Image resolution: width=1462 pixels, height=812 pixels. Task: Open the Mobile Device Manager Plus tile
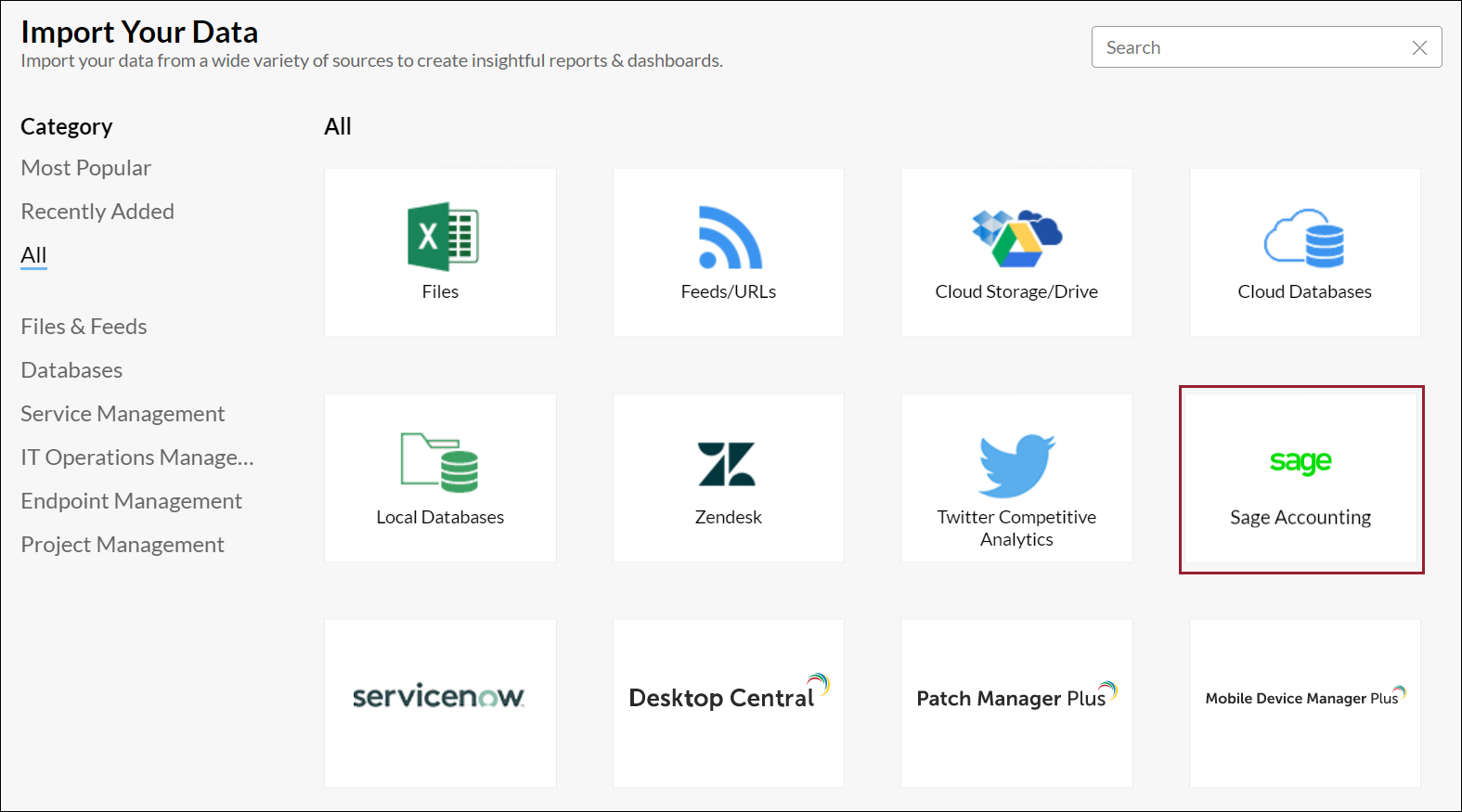coord(1305,703)
